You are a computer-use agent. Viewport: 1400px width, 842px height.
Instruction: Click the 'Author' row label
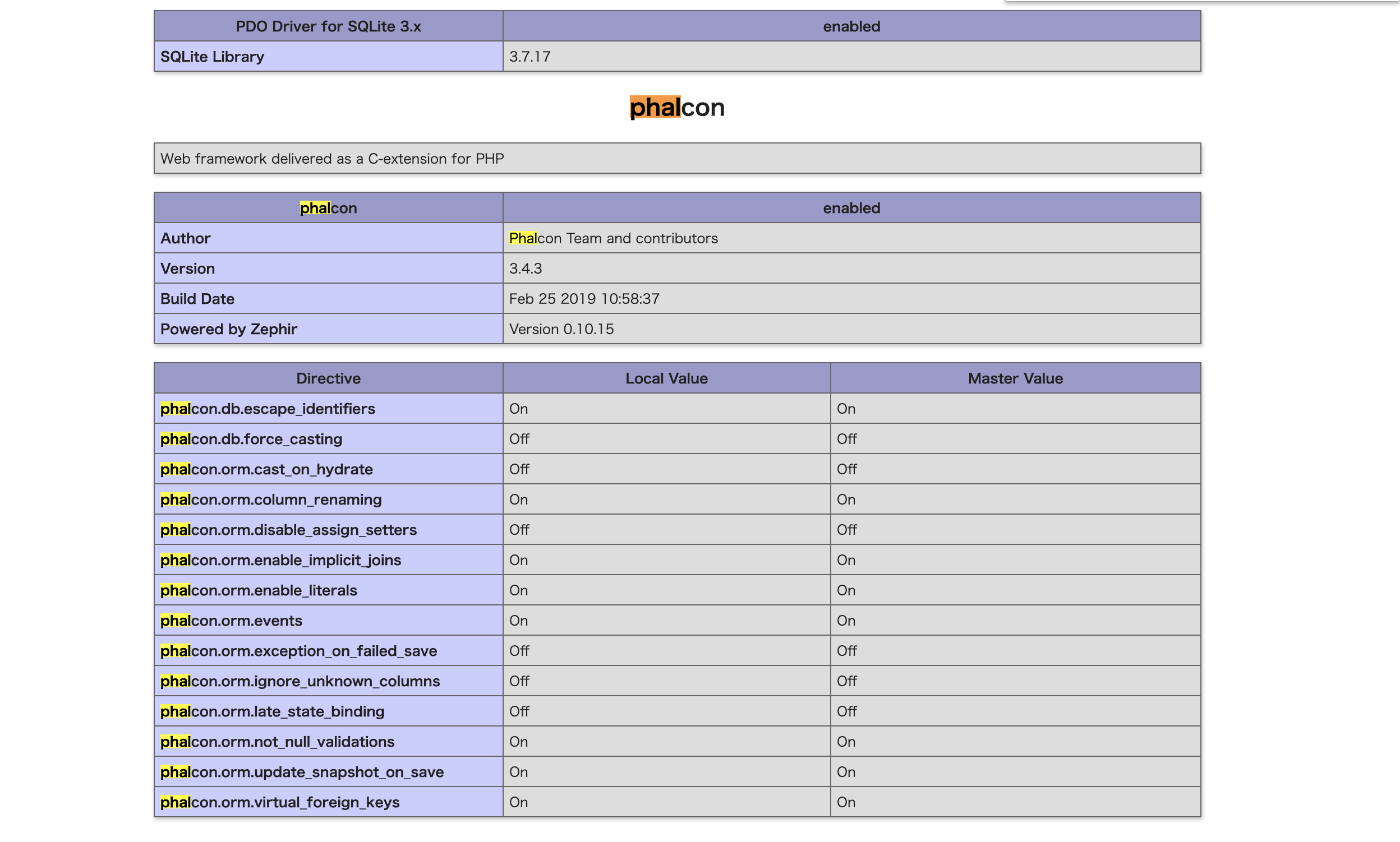coord(185,238)
